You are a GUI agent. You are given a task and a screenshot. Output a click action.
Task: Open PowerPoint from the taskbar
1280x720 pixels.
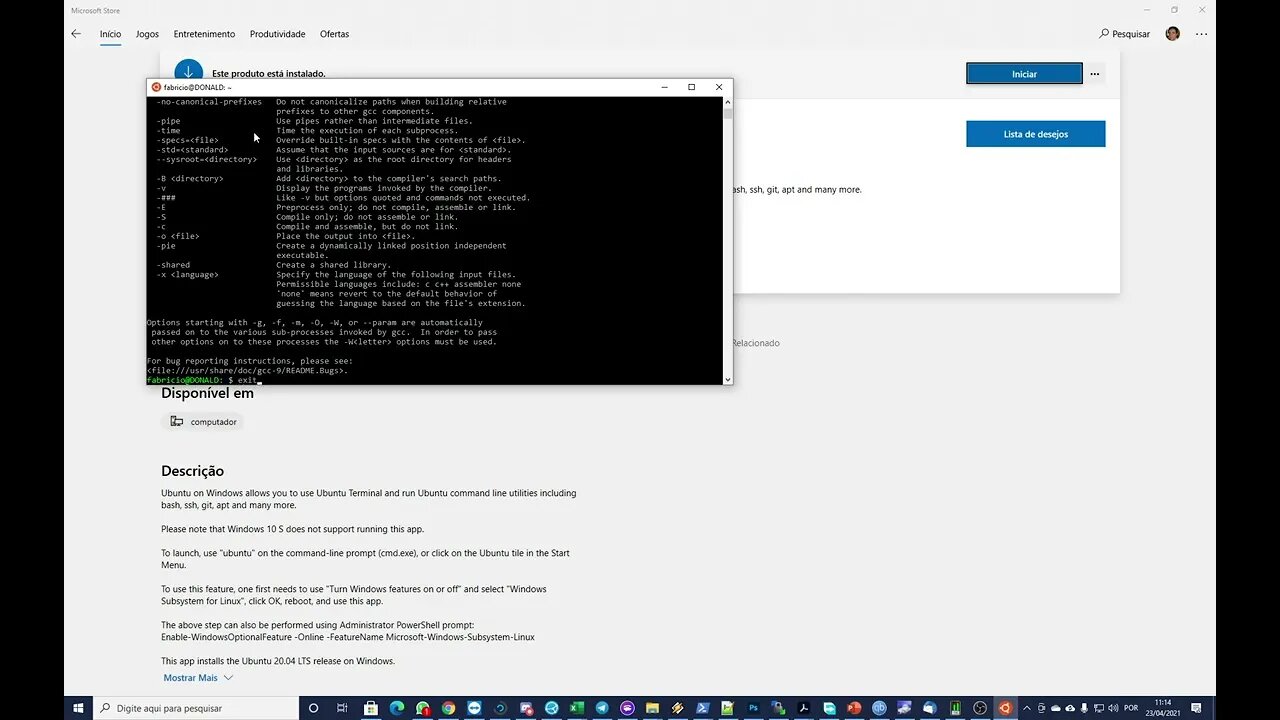click(x=854, y=708)
